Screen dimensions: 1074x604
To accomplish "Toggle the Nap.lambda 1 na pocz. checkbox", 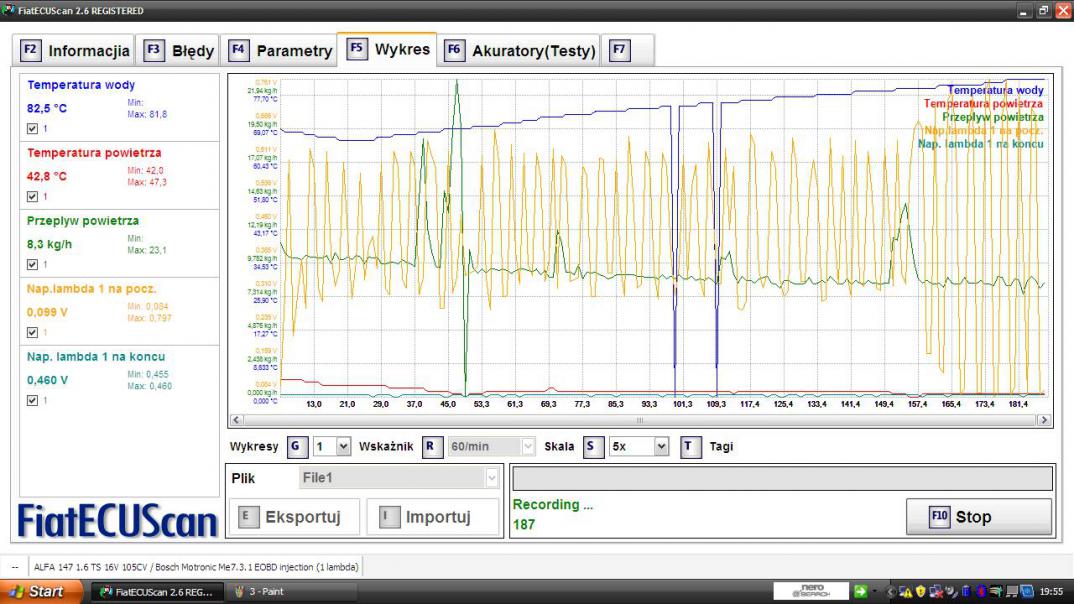I will click(32, 332).
